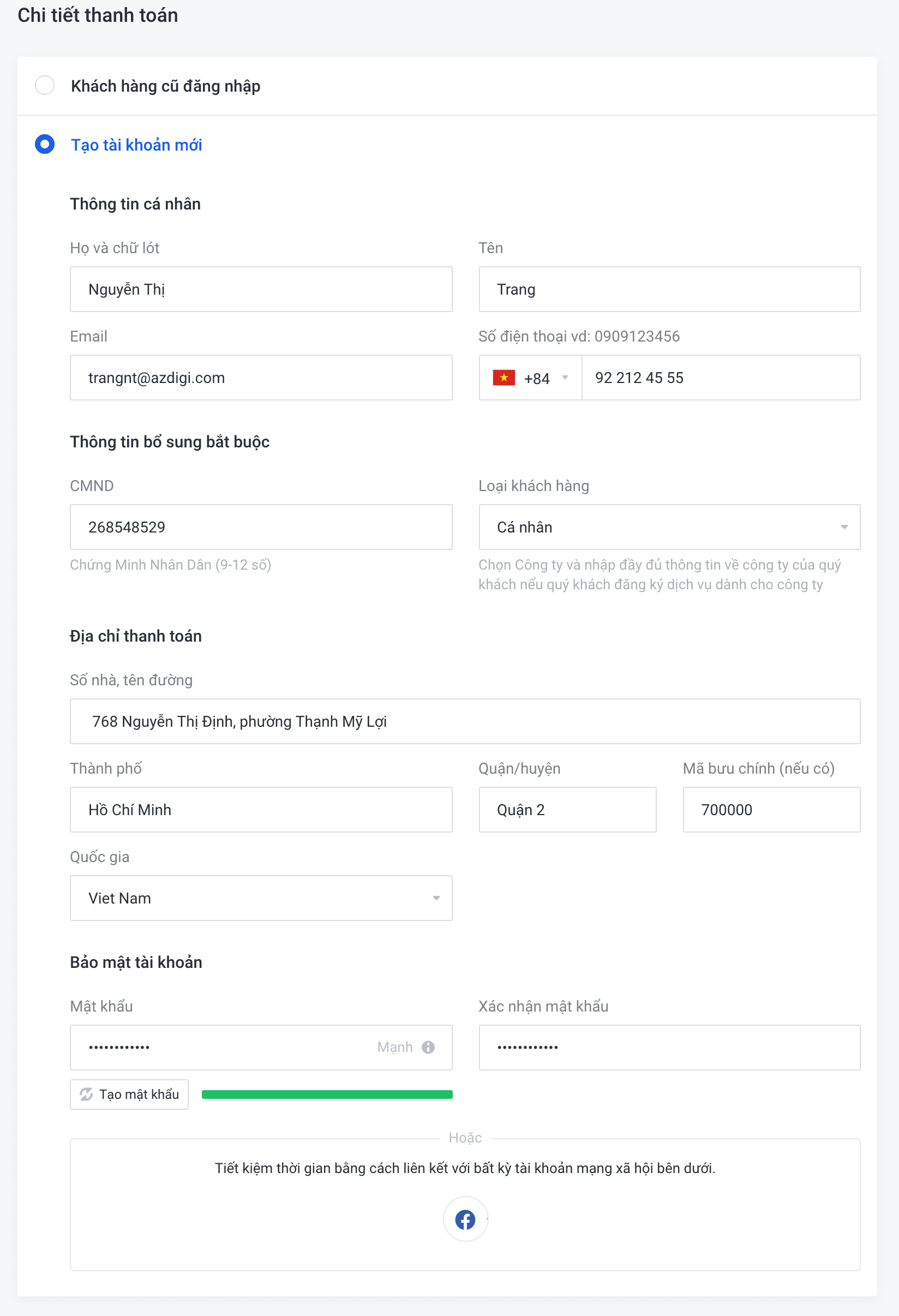
Task: Select Khách hàng cũ đăng nhập radio button
Action: click(x=45, y=86)
